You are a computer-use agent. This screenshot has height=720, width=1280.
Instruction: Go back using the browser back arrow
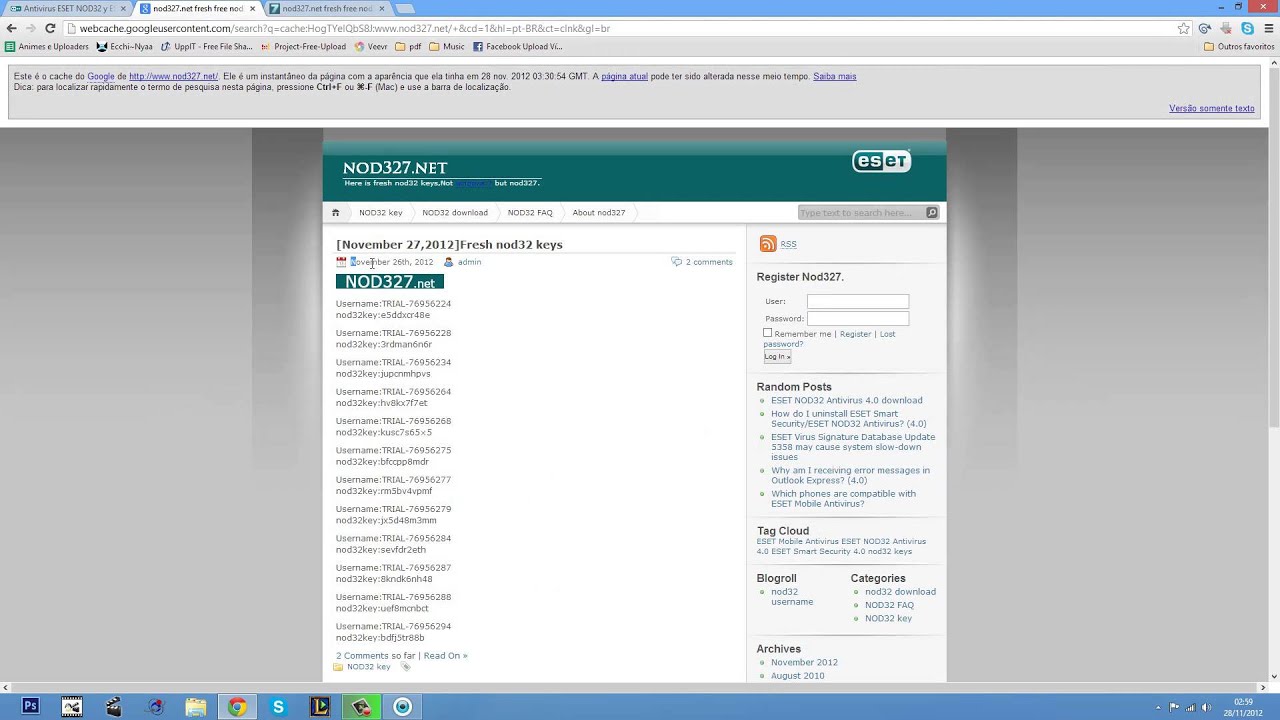(x=11, y=28)
